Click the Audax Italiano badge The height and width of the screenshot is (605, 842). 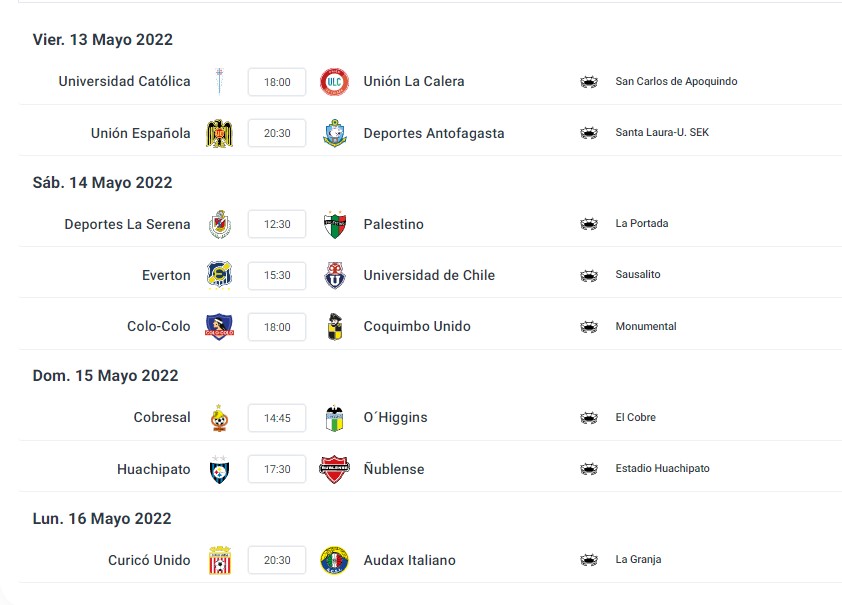pyautogui.click(x=334, y=560)
